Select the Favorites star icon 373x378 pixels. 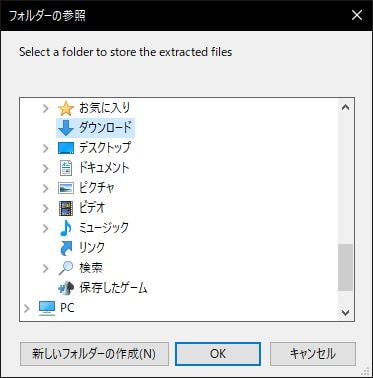(66, 108)
